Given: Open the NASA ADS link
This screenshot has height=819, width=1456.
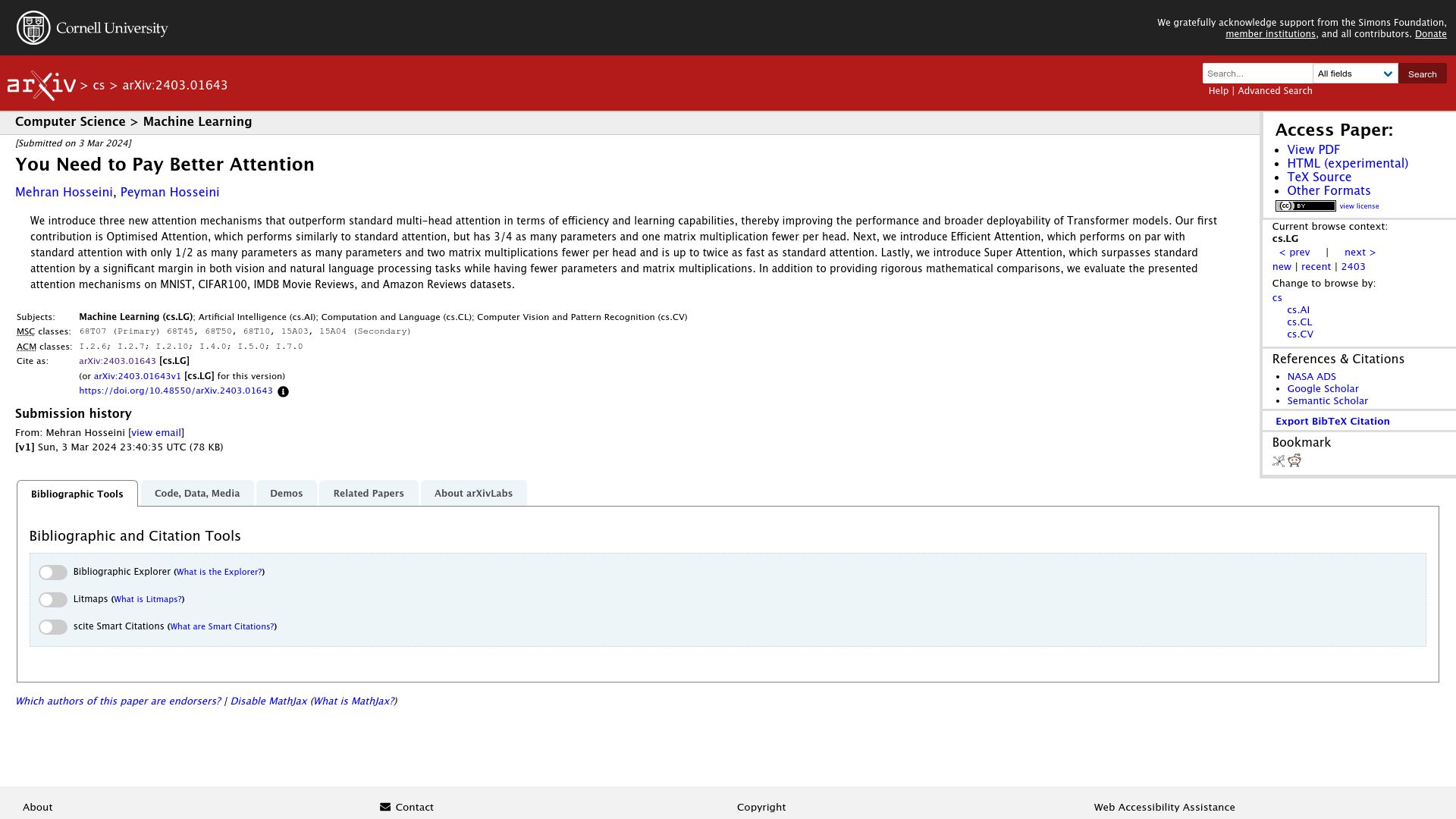Looking at the screenshot, I should click(1311, 377).
